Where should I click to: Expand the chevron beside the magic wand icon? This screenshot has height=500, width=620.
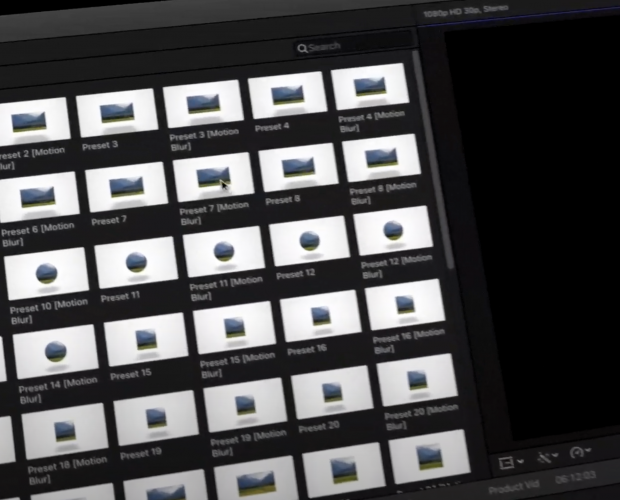click(x=556, y=455)
